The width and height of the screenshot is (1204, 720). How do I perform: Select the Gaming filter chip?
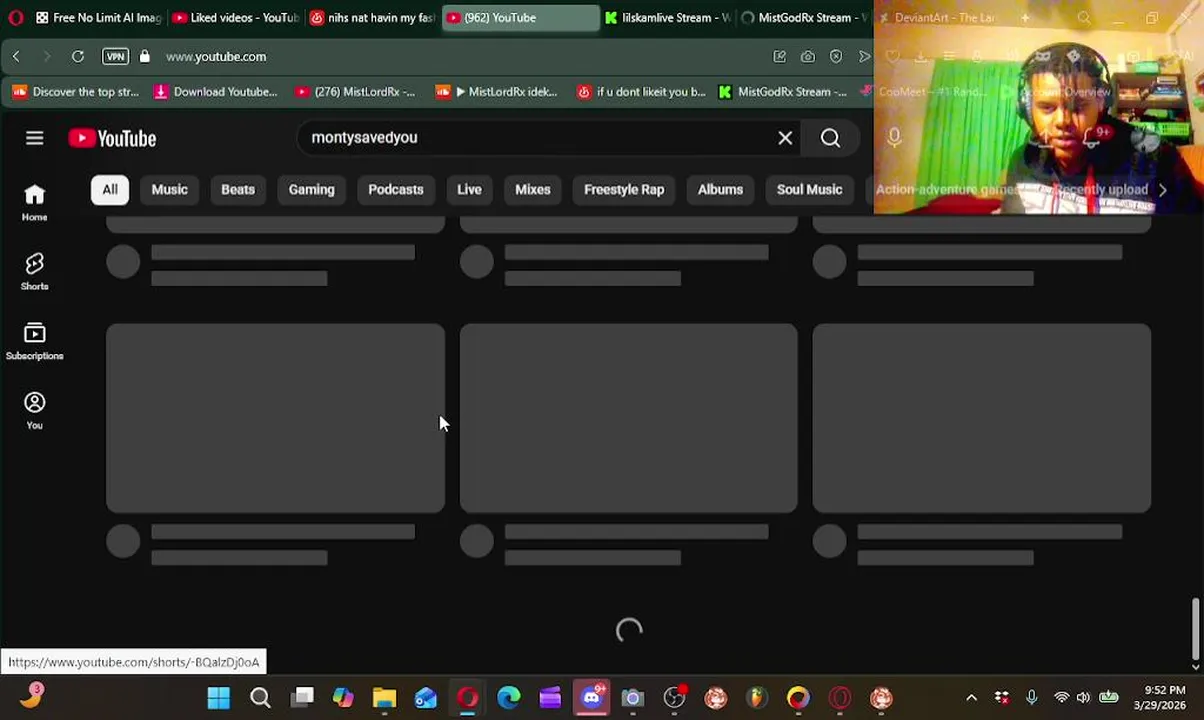tap(311, 189)
